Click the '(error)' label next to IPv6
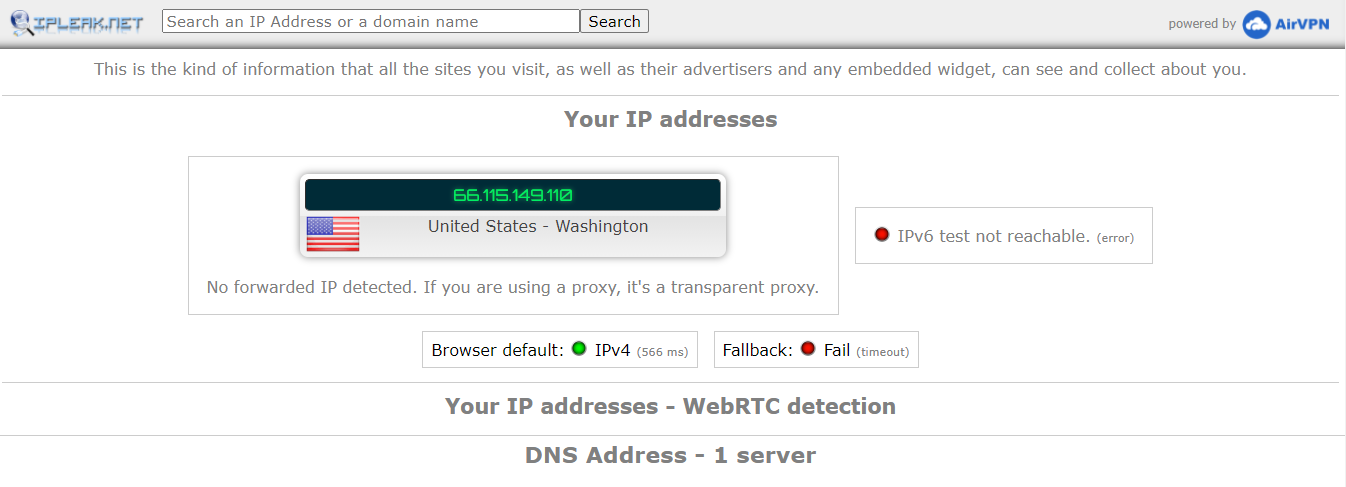 1116,238
